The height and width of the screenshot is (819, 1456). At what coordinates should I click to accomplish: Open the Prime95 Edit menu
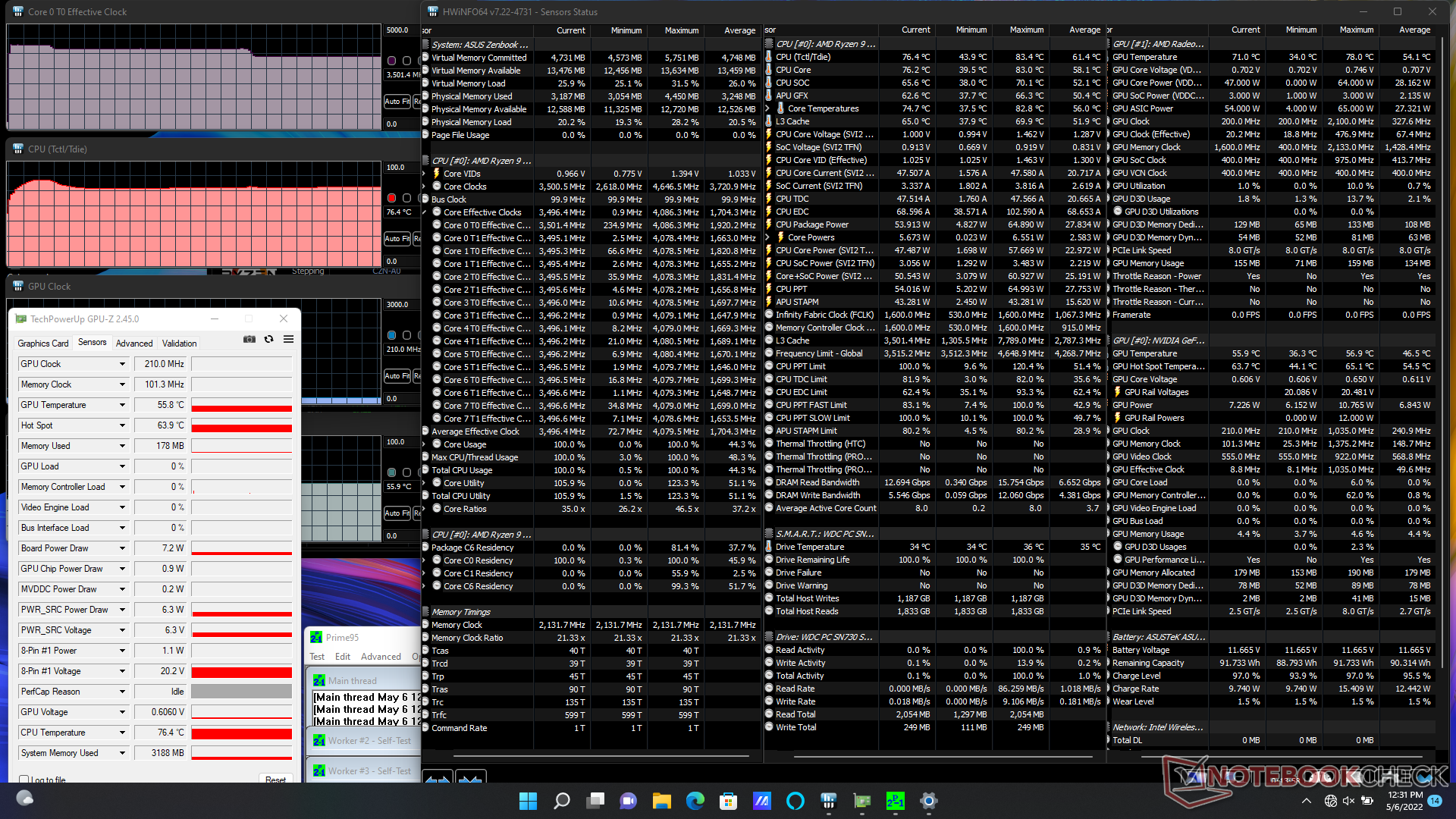[343, 657]
